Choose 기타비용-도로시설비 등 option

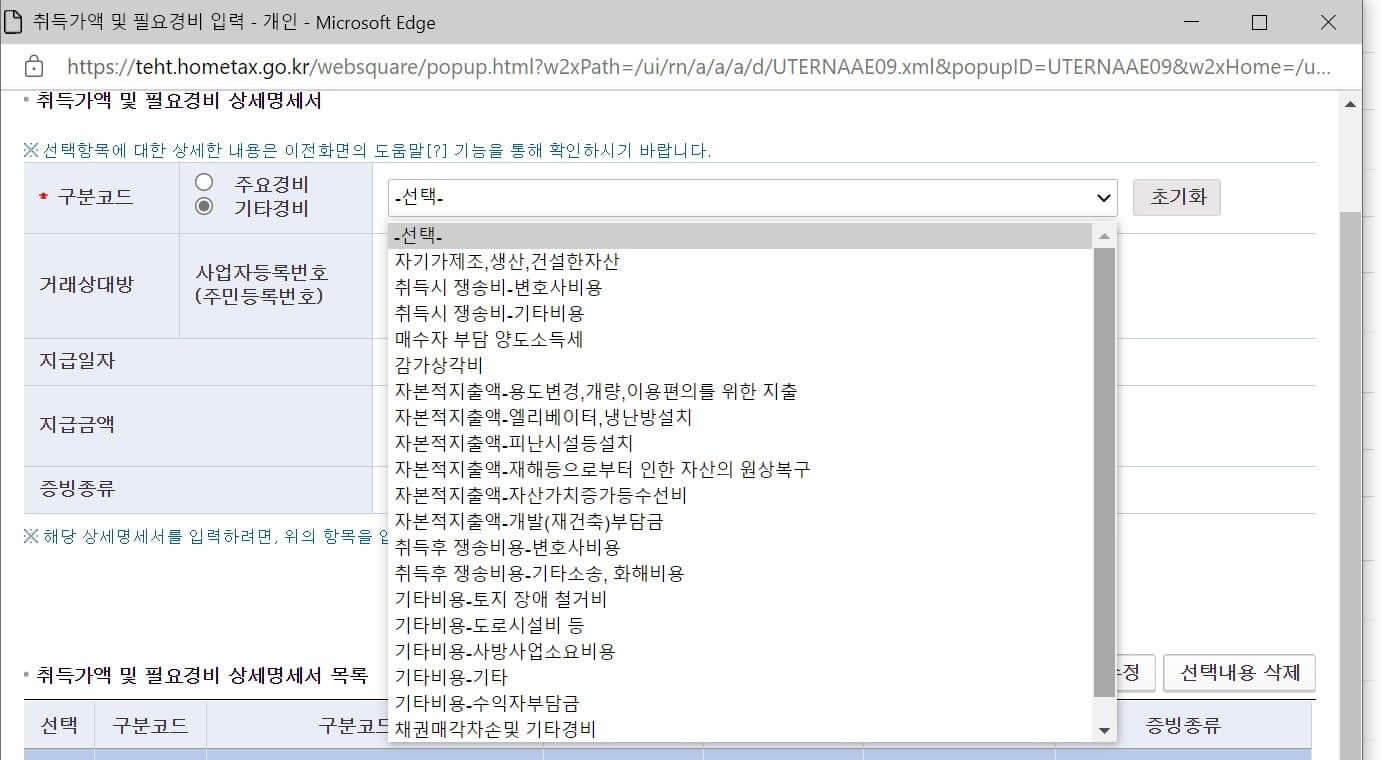click(x=741, y=626)
